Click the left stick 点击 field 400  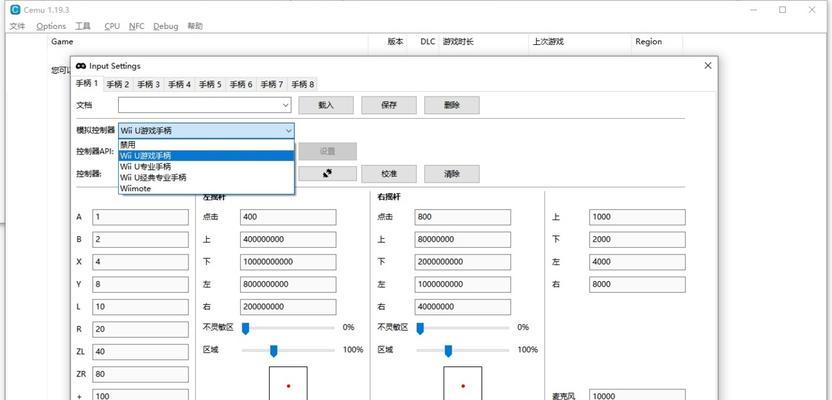[288, 217]
